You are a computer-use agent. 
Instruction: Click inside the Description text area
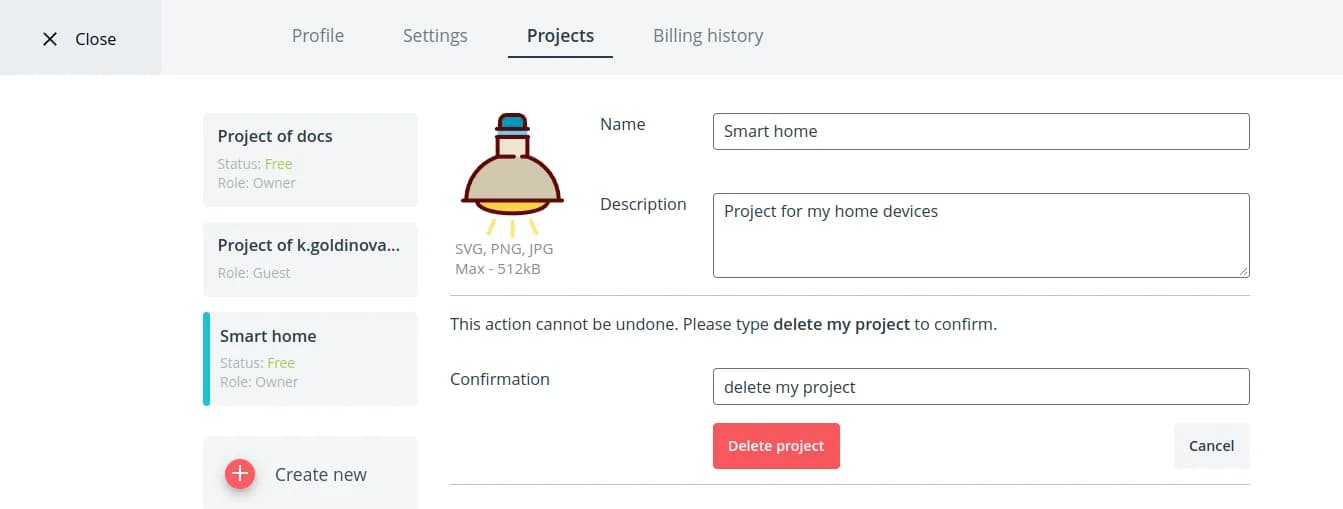point(980,235)
